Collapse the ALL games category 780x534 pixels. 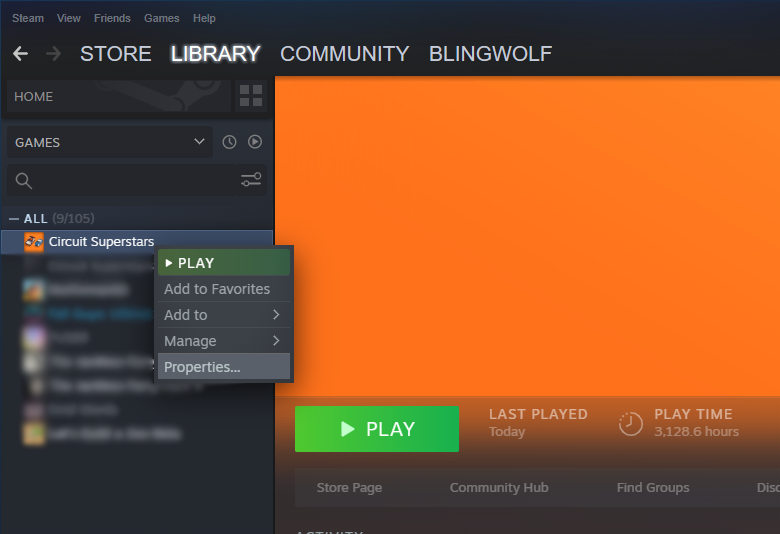[14, 218]
